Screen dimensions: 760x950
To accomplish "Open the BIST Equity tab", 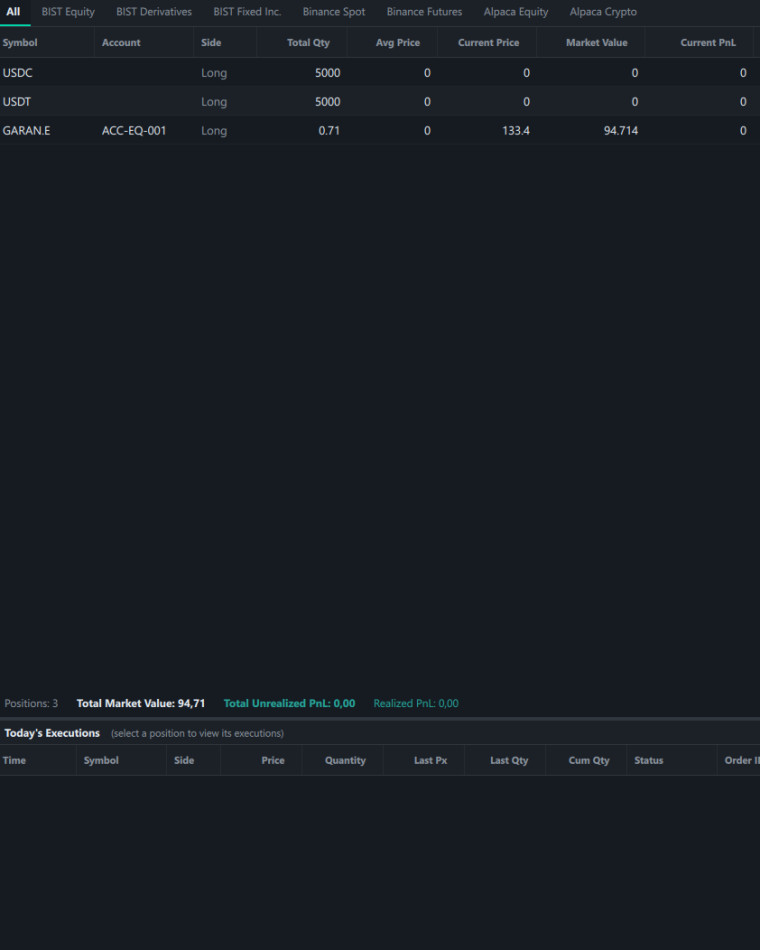I will click(x=68, y=12).
